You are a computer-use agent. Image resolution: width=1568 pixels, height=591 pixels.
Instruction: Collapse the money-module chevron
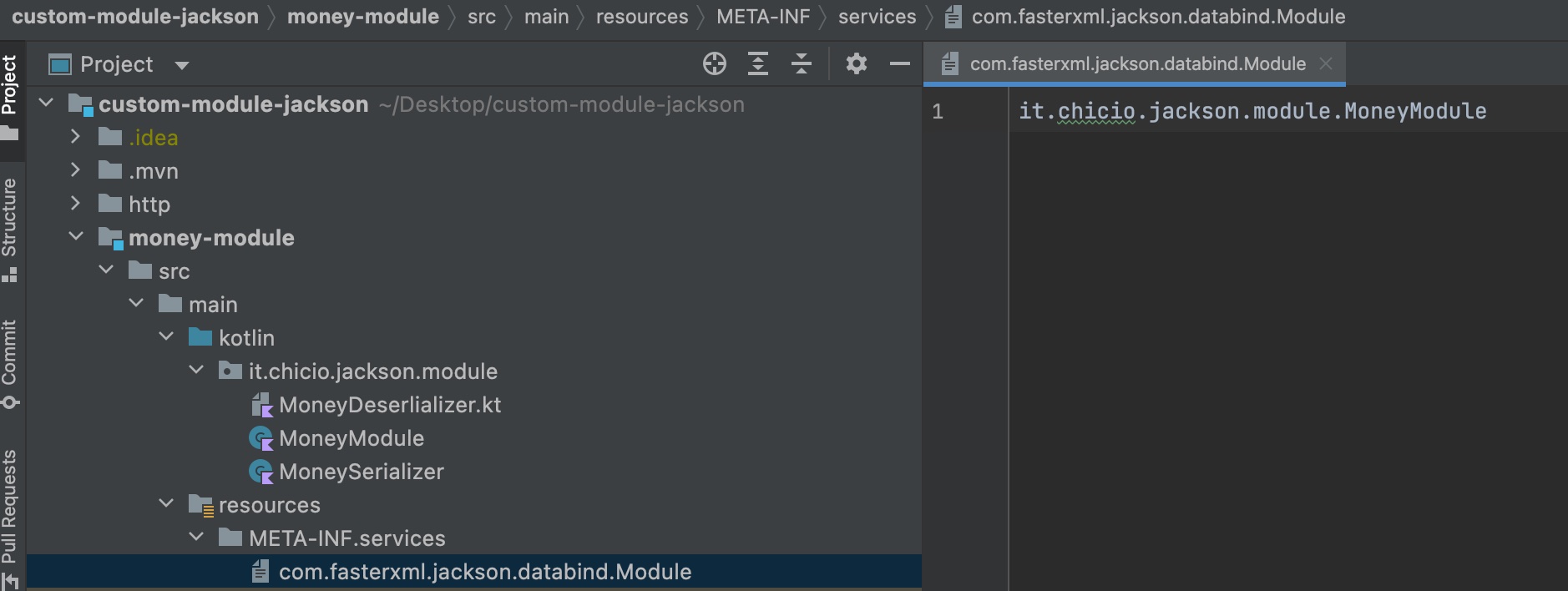(76, 237)
